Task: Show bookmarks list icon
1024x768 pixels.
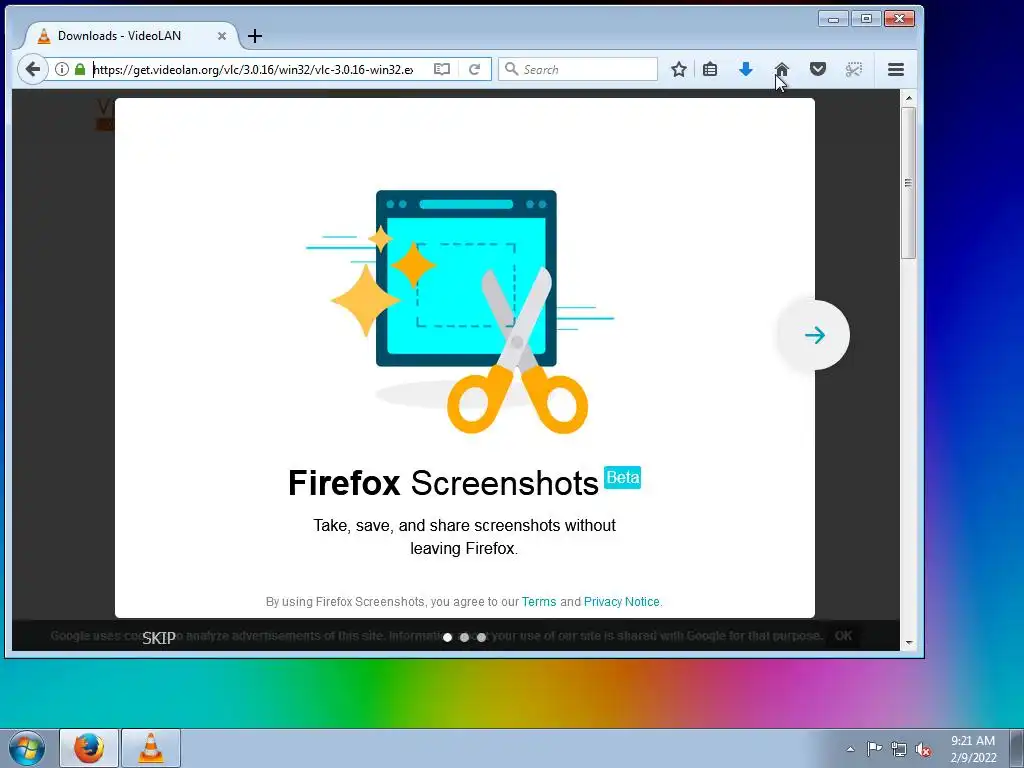Action: (x=710, y=69)
